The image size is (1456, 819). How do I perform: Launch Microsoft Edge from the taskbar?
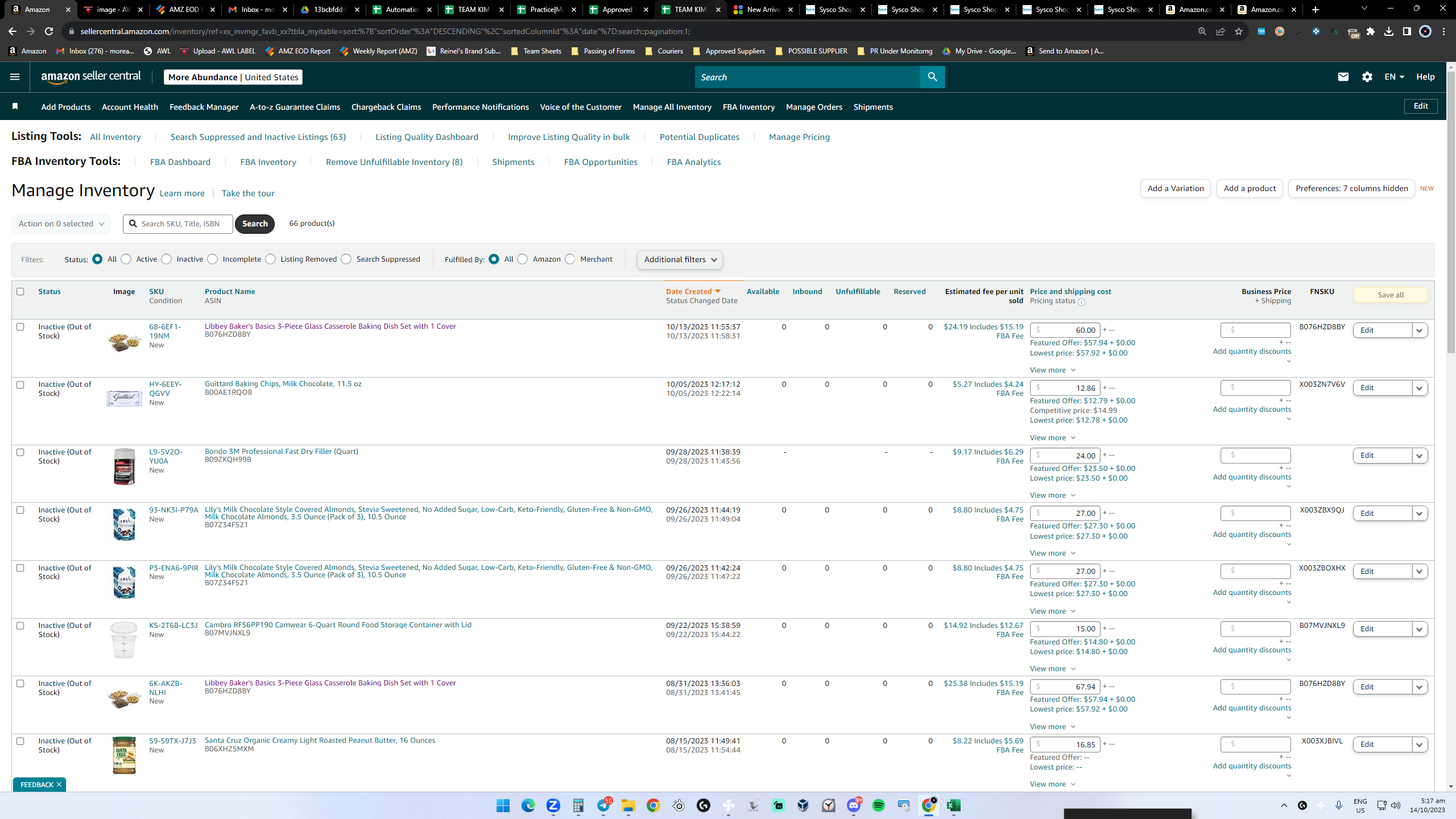[528, 805]
